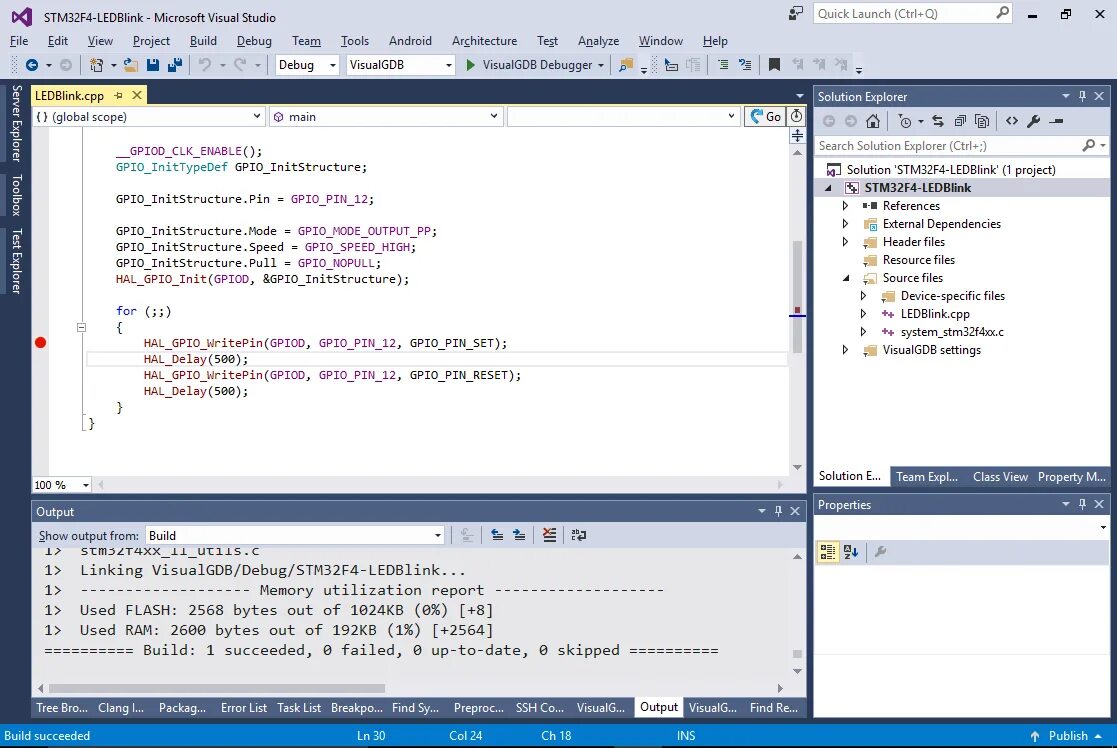The height and width of the screenshot is (748, 1117).
Task: Click the Home icon in Solution Explorer toolbar
Action: click(x=872, y=121)
